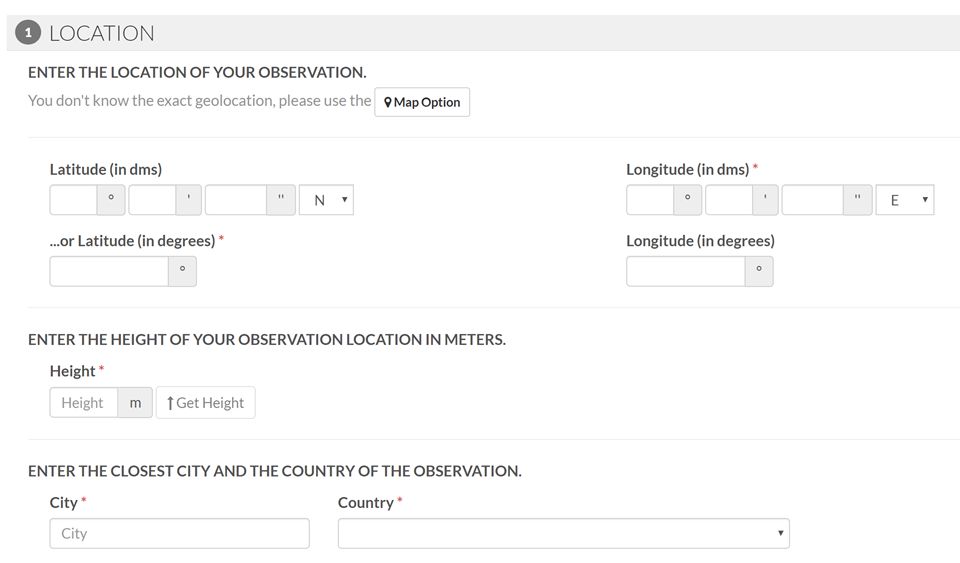Focus the decimal Longitude (in degrees) field
Viewport: 960px width, 563px height.
click(x=686, y=271)
